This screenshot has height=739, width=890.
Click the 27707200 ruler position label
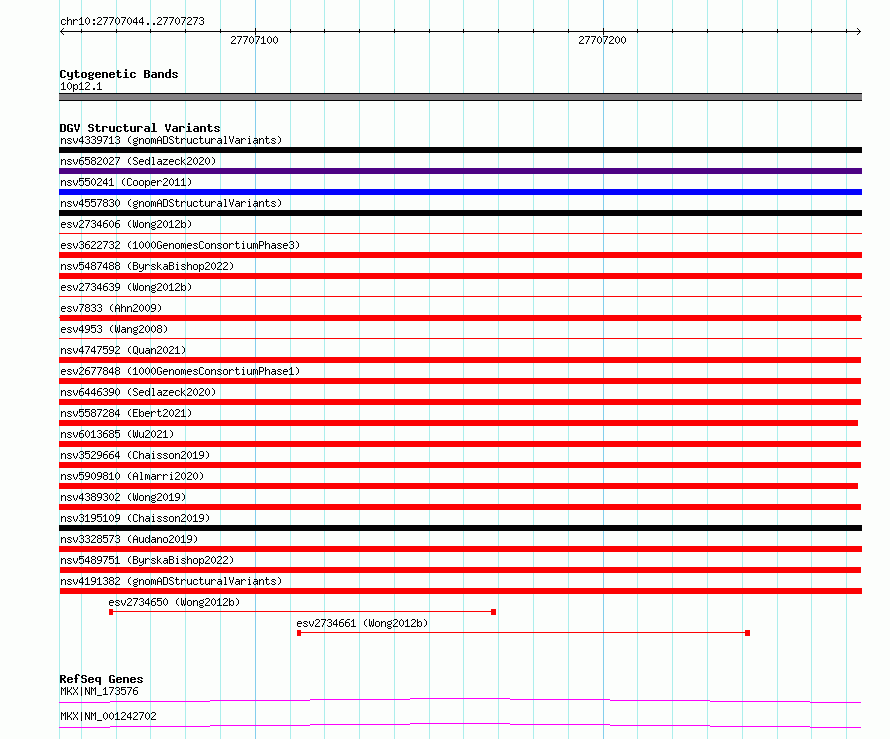tap(602, 40)
